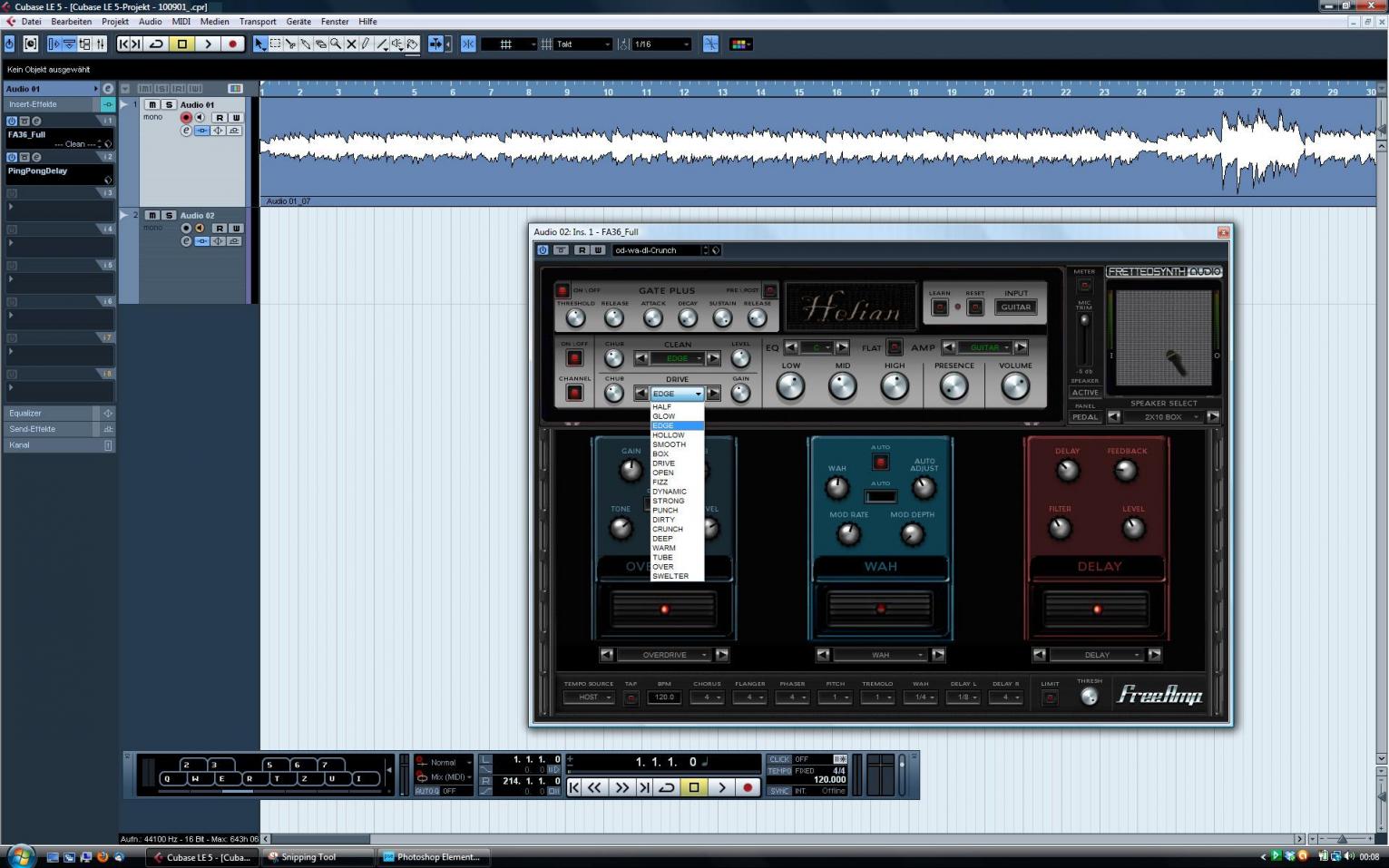Toggle the Gate PRE\POST red button

point(770,291)
